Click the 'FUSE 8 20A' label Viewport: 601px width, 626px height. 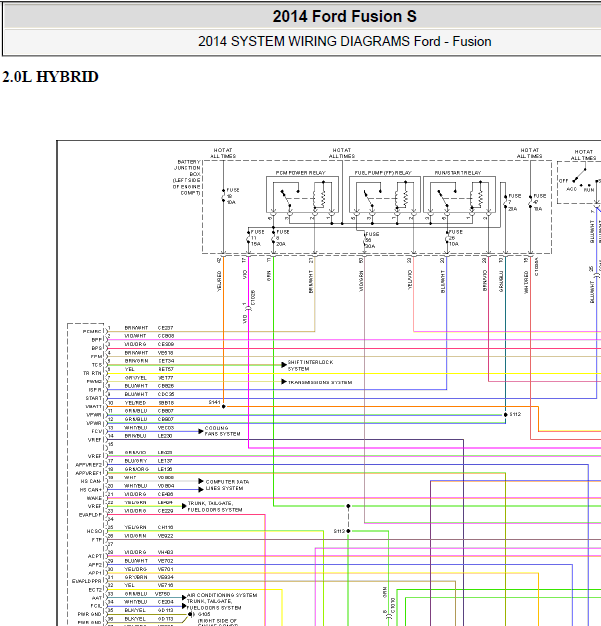[x=282, y=238]
